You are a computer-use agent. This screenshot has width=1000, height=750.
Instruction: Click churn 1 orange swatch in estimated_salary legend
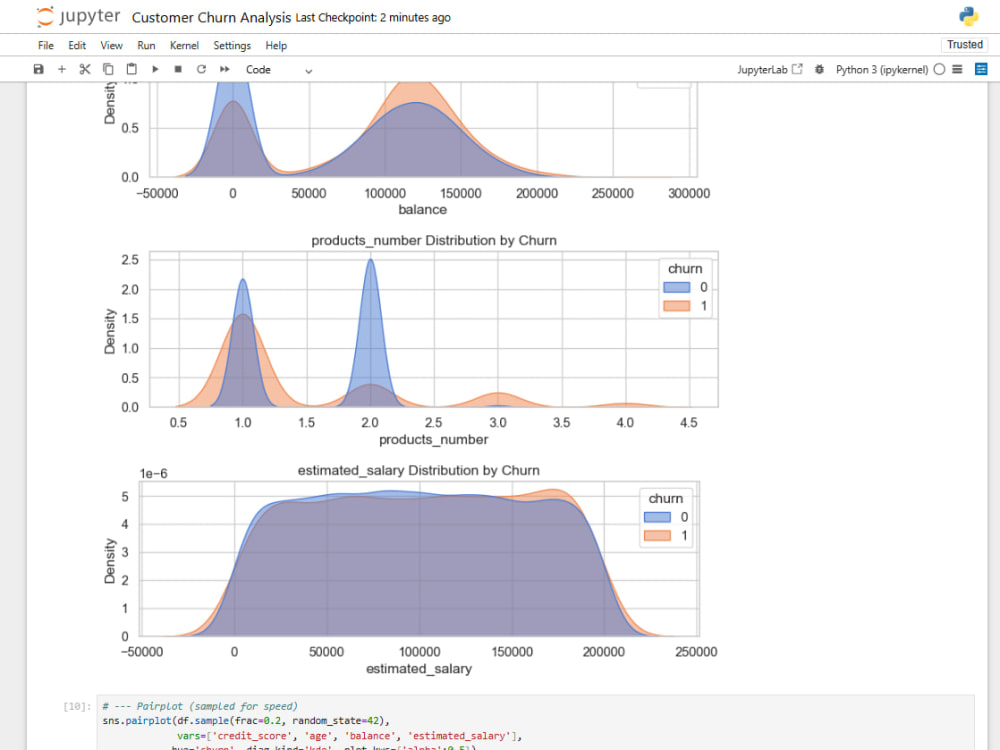(657, 536)
